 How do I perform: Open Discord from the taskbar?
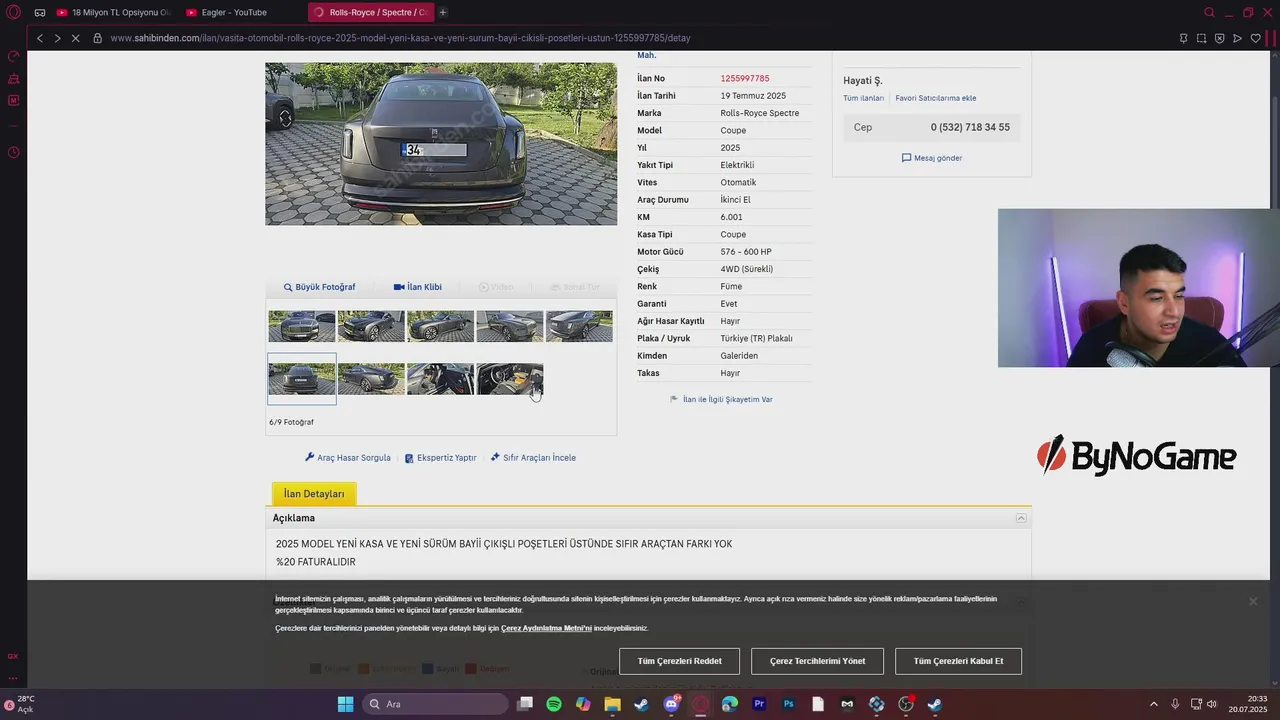coord(671,704)
